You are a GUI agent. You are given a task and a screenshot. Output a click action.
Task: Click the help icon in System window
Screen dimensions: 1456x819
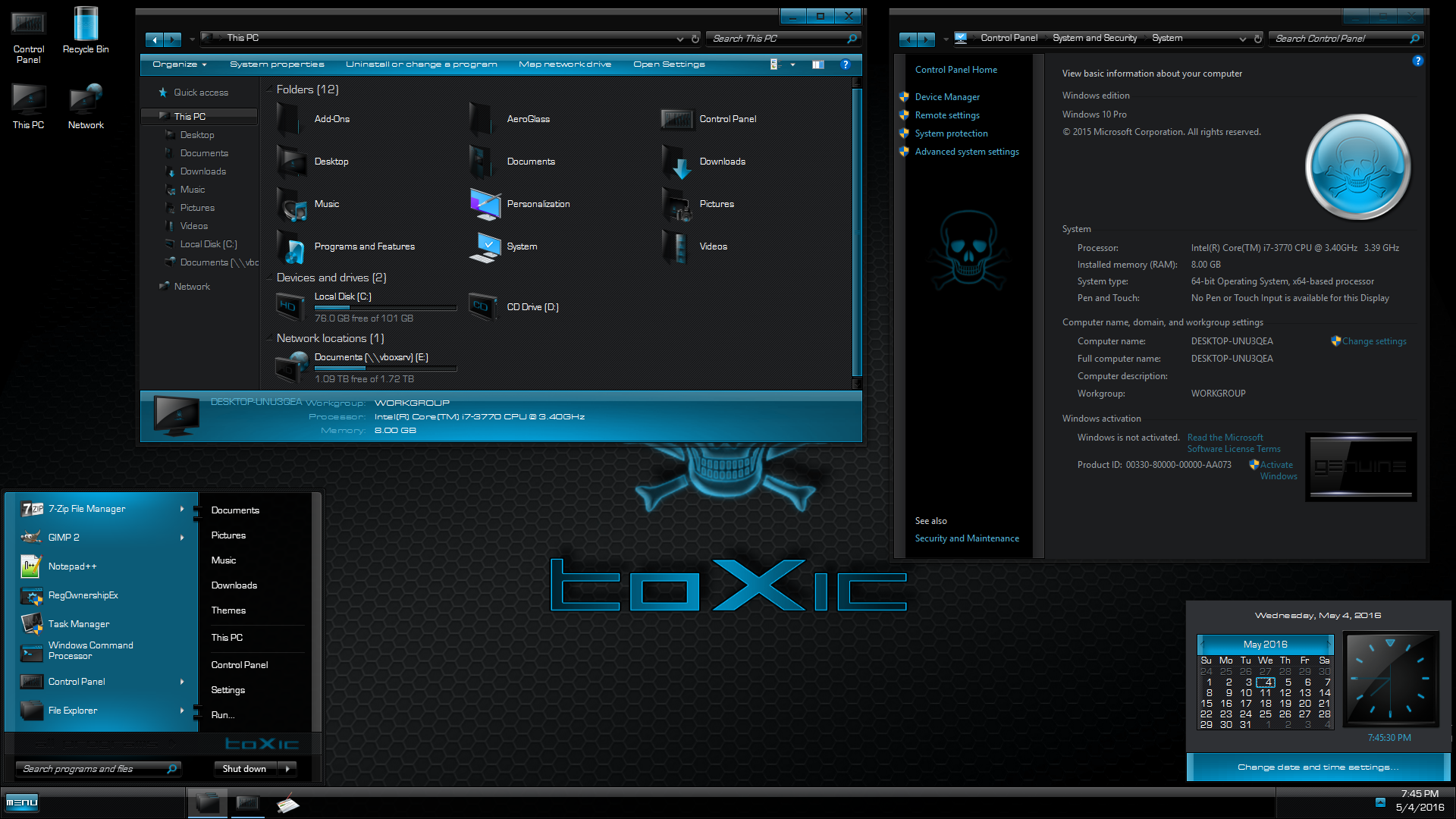coord(1417,61)
